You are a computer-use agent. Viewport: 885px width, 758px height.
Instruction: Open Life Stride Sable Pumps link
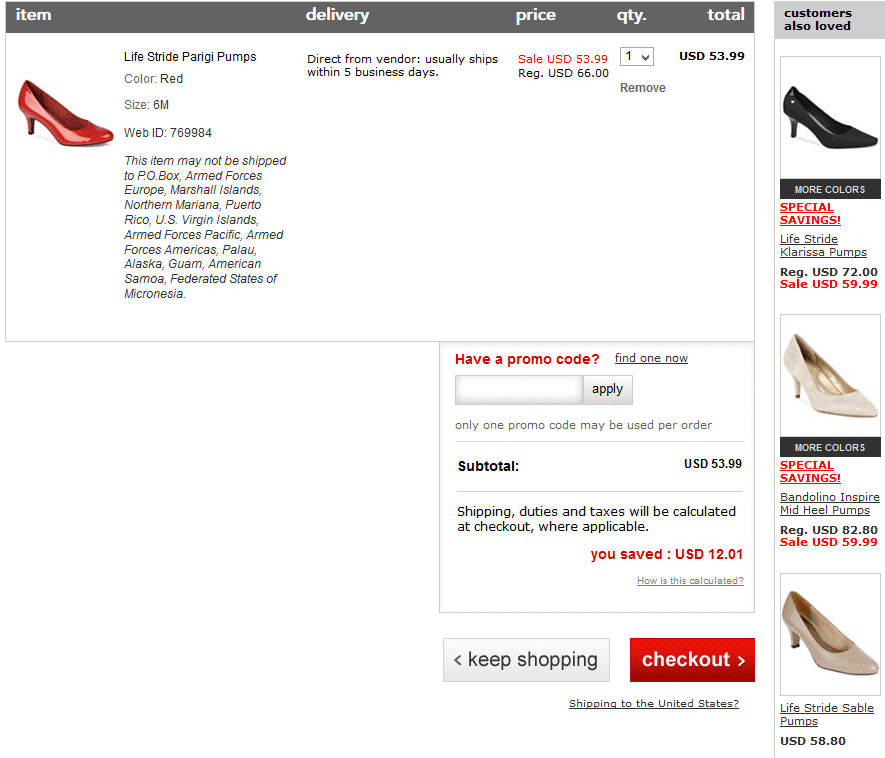coord(826,714)
